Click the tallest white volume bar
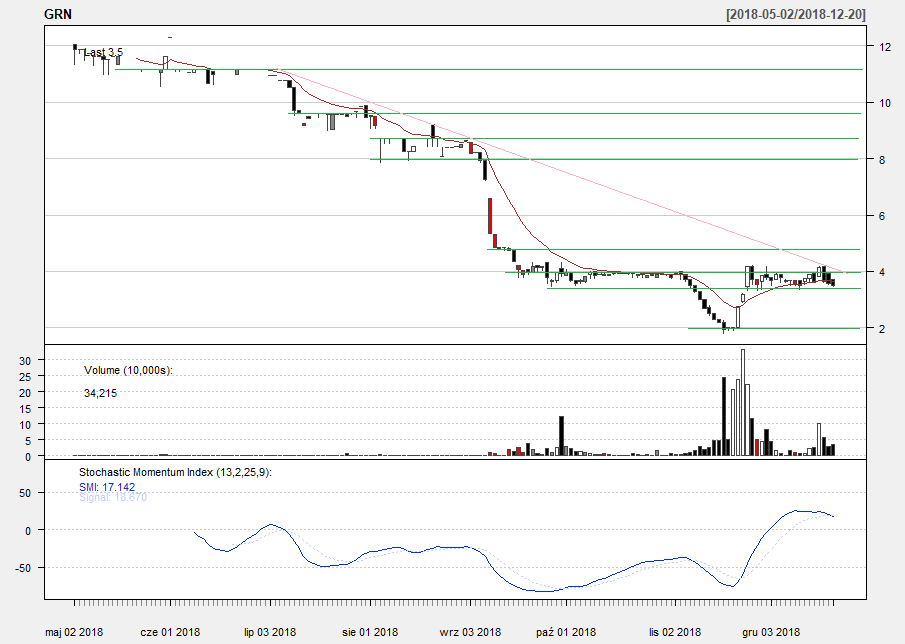 (743, 402)
